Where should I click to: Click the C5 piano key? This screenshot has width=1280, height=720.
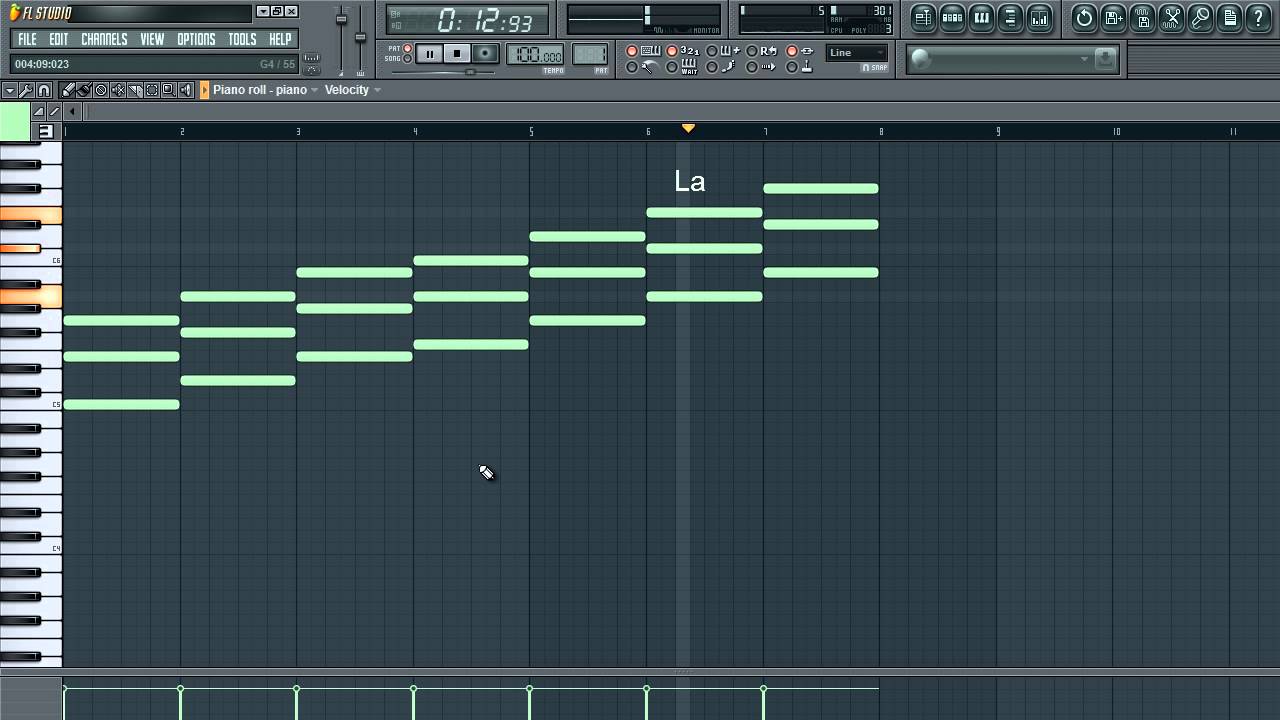tap(31, 404)
